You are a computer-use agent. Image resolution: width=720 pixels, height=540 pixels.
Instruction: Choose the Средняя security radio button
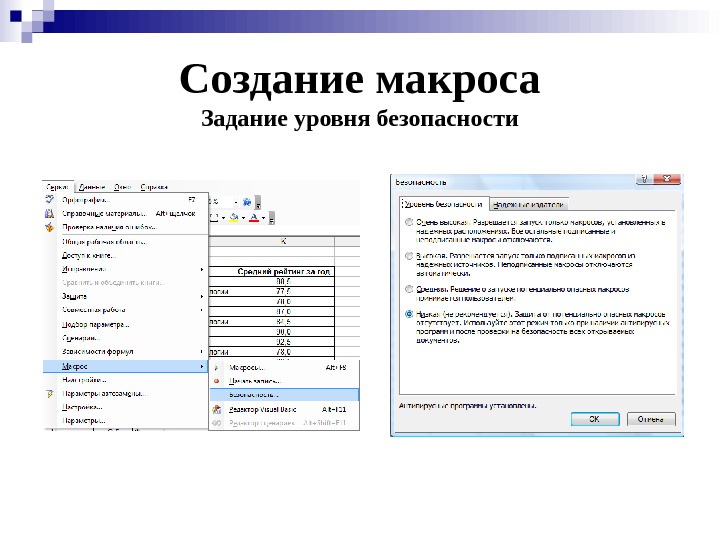[x=409, y=289]
